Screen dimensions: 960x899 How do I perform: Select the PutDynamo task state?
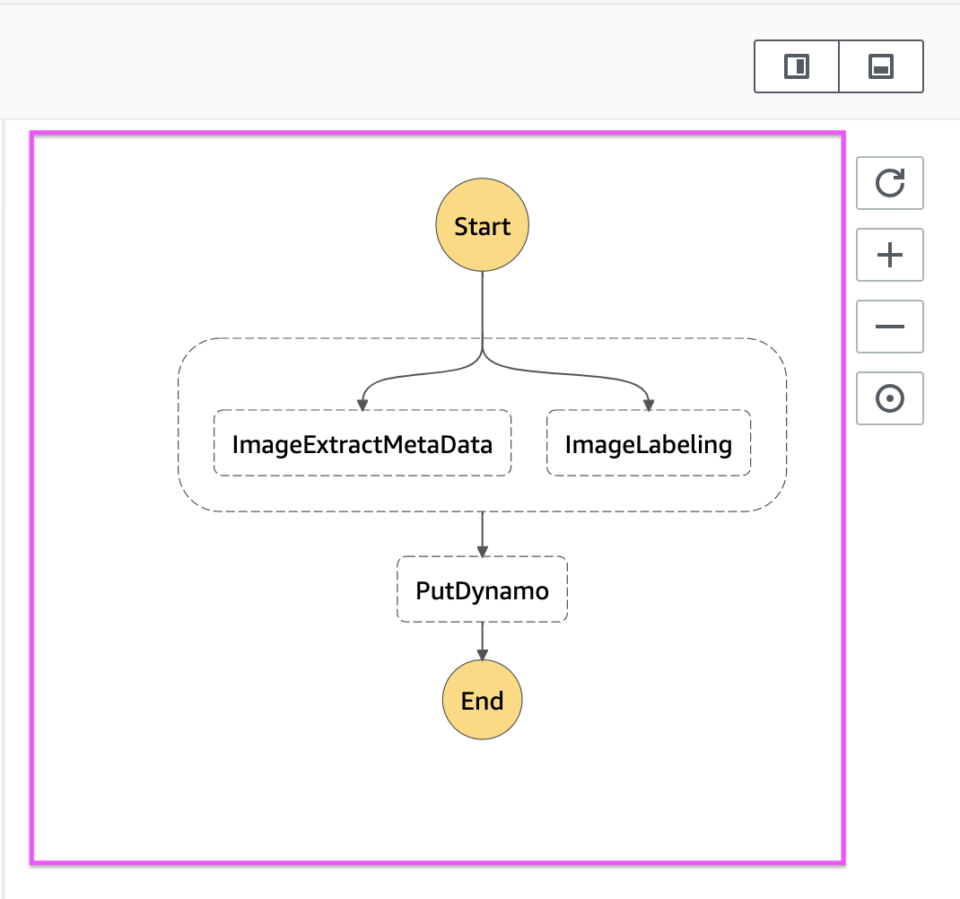(482, 589)
